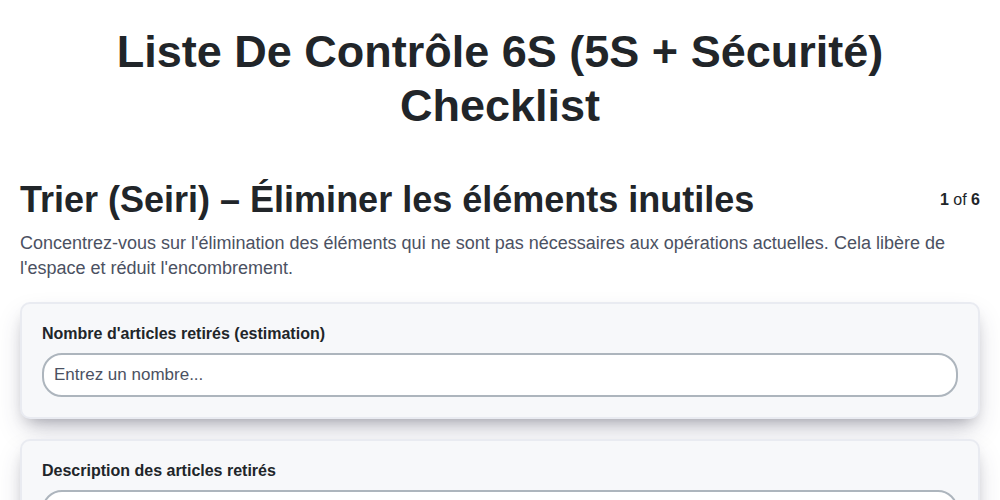1000x500 pixels.
Task: Click the word 'of' in the page counter
Action: tap(960, 200)
